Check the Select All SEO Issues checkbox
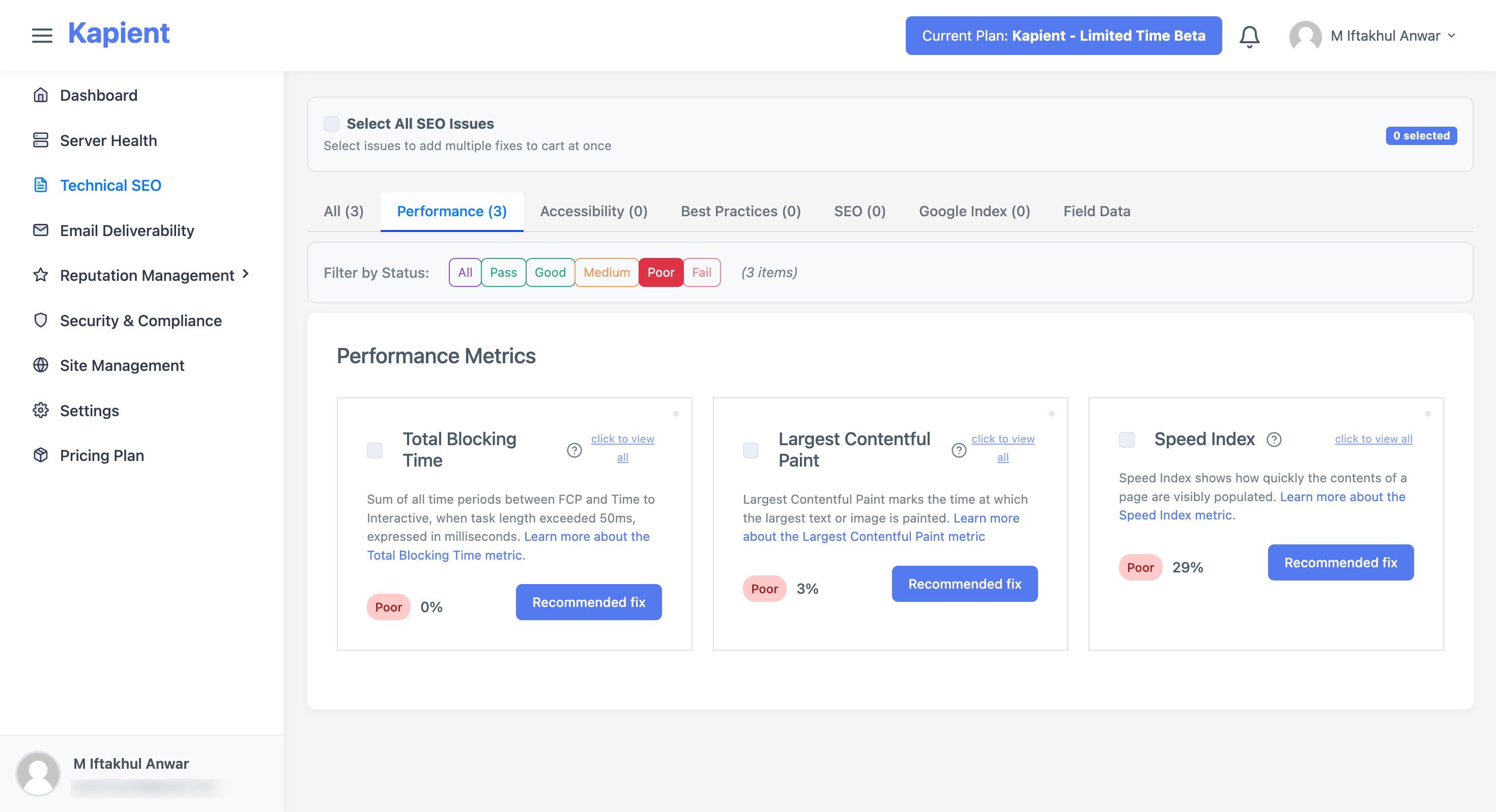The width and height of the screenshot is (1496, 812). pos(331,123)
